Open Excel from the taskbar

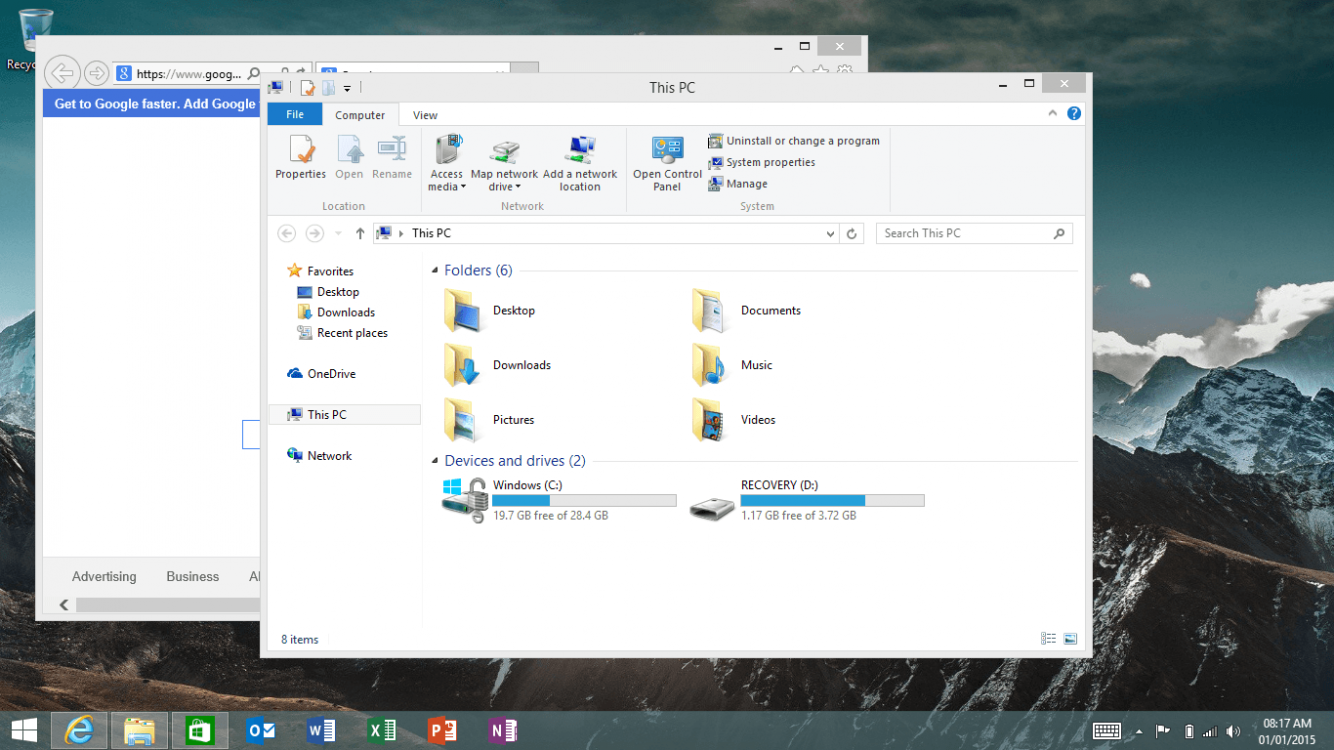point(382,731)
